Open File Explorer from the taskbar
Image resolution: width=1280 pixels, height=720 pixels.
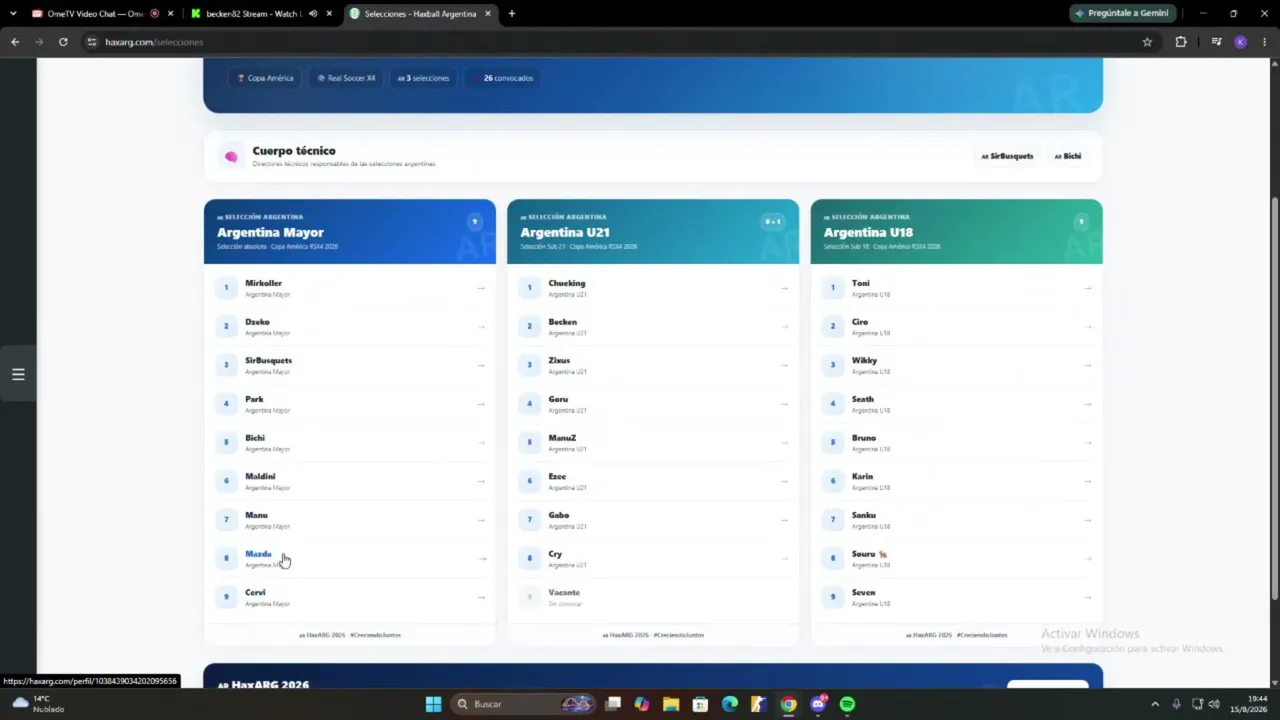671,704
